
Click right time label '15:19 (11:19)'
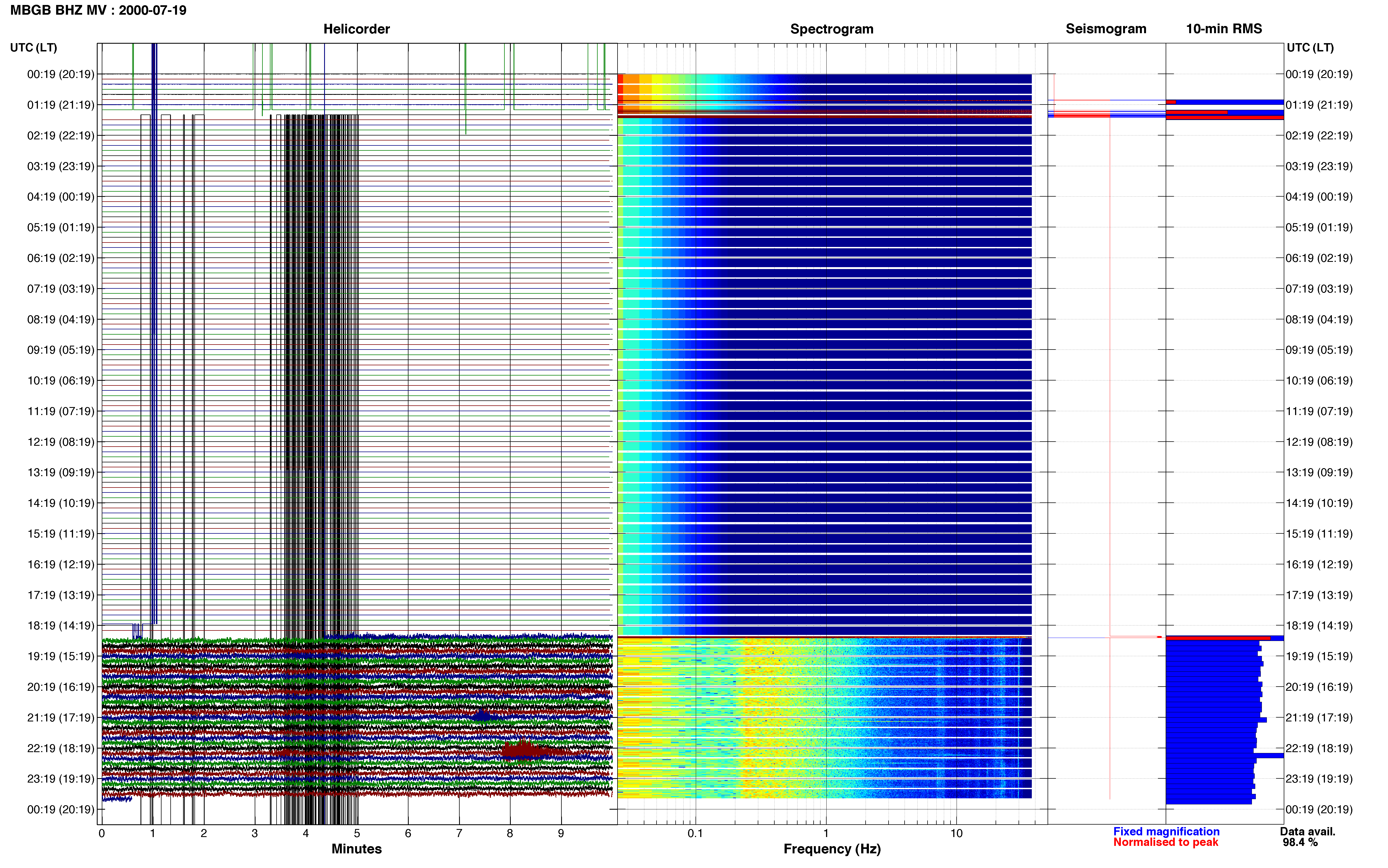pos(1319,534)
